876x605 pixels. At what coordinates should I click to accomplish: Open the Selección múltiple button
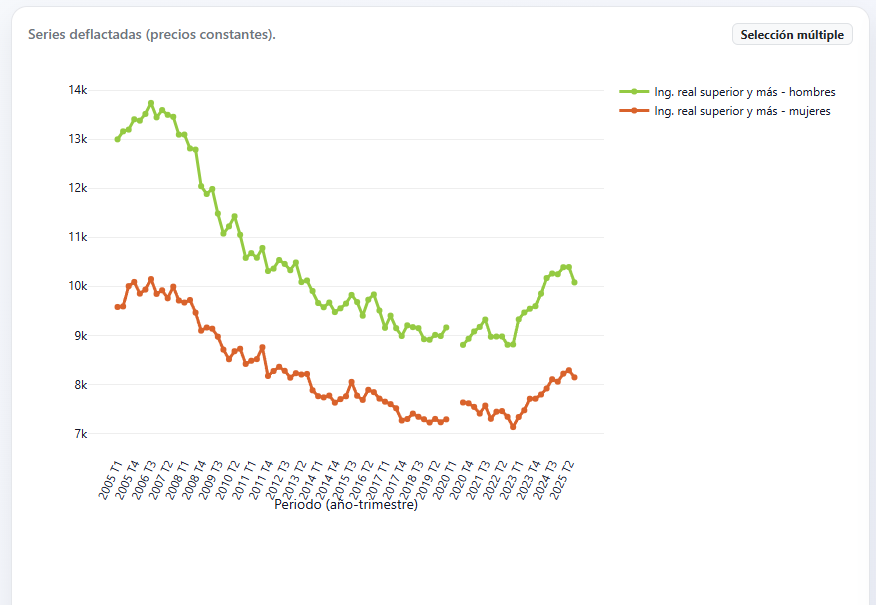(x=792, y=35)
